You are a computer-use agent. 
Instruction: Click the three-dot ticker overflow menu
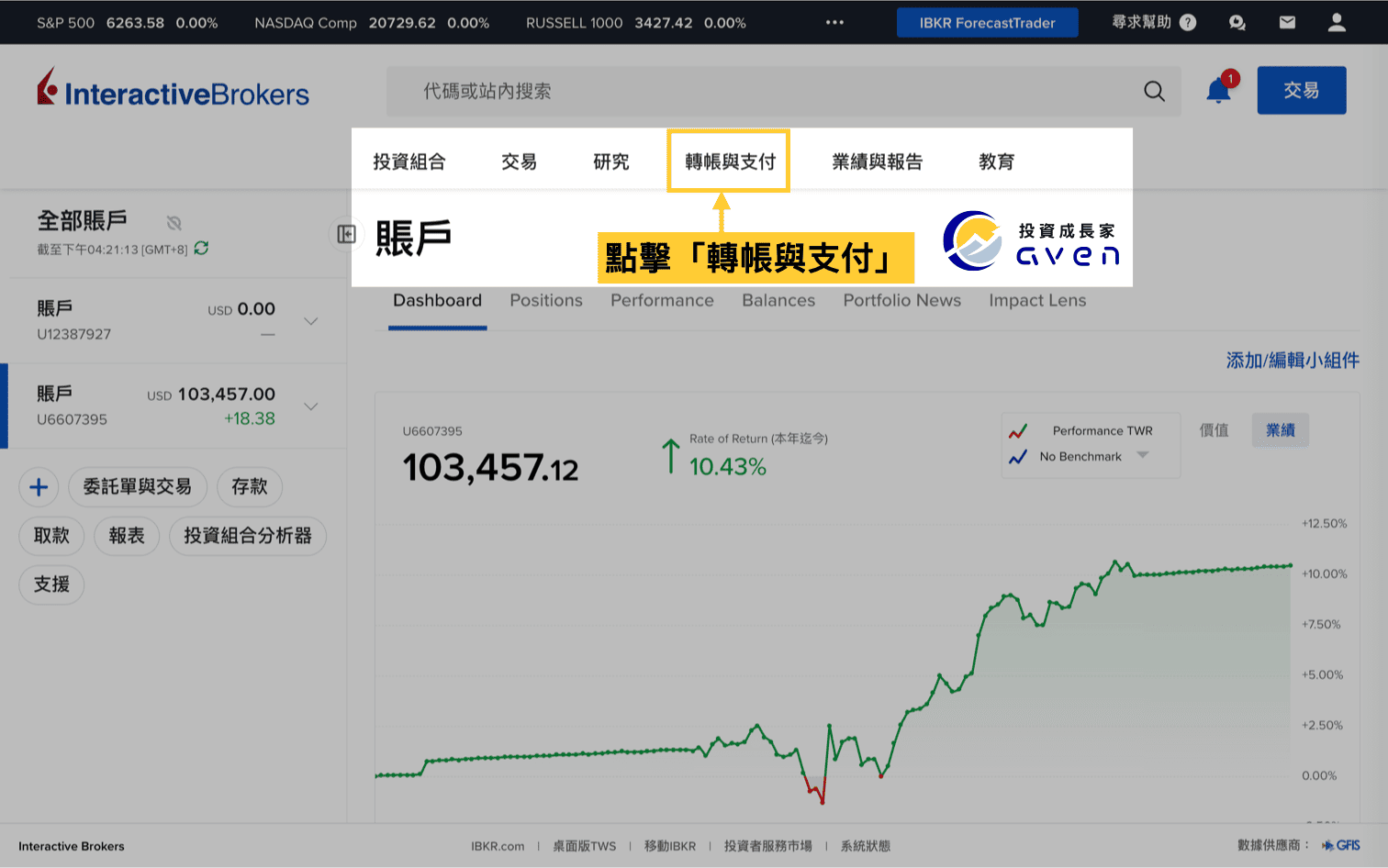click(x=834, y=22)
